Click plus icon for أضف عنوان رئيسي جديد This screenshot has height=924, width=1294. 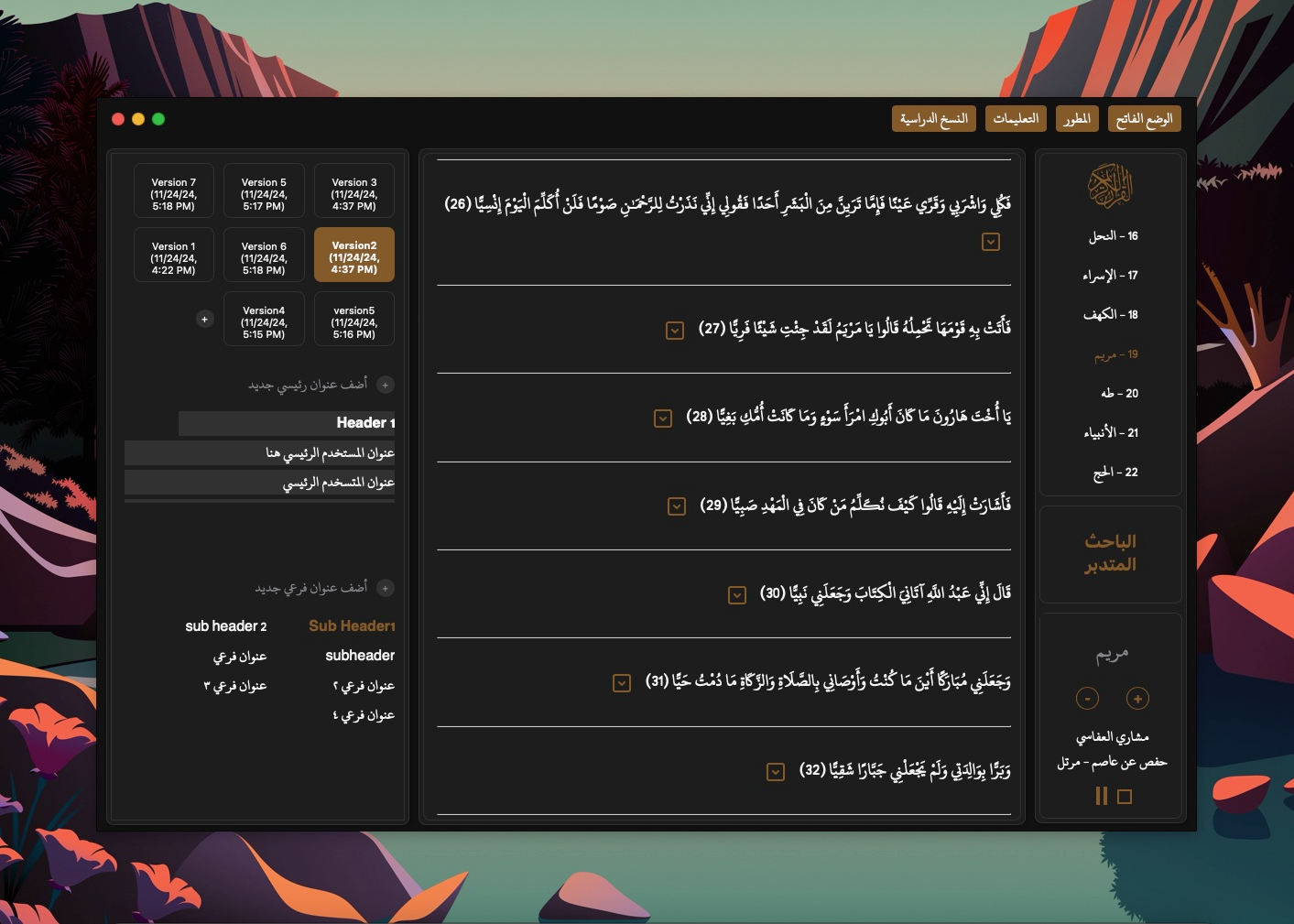click(386, 385)
